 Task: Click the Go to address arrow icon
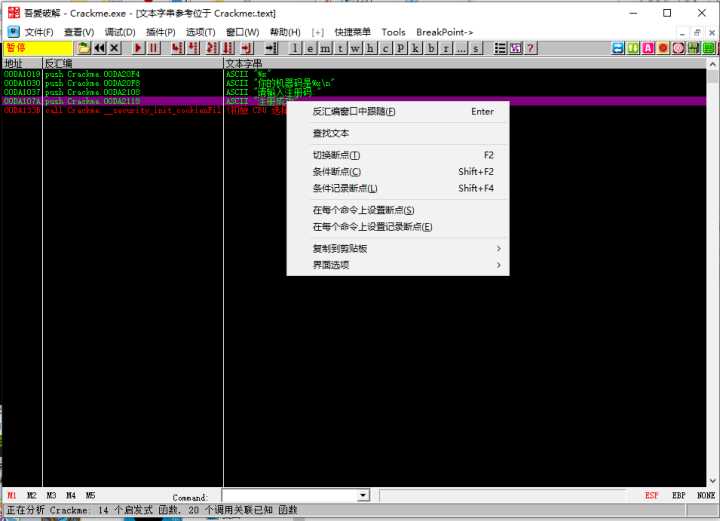(x=271, y=48)
